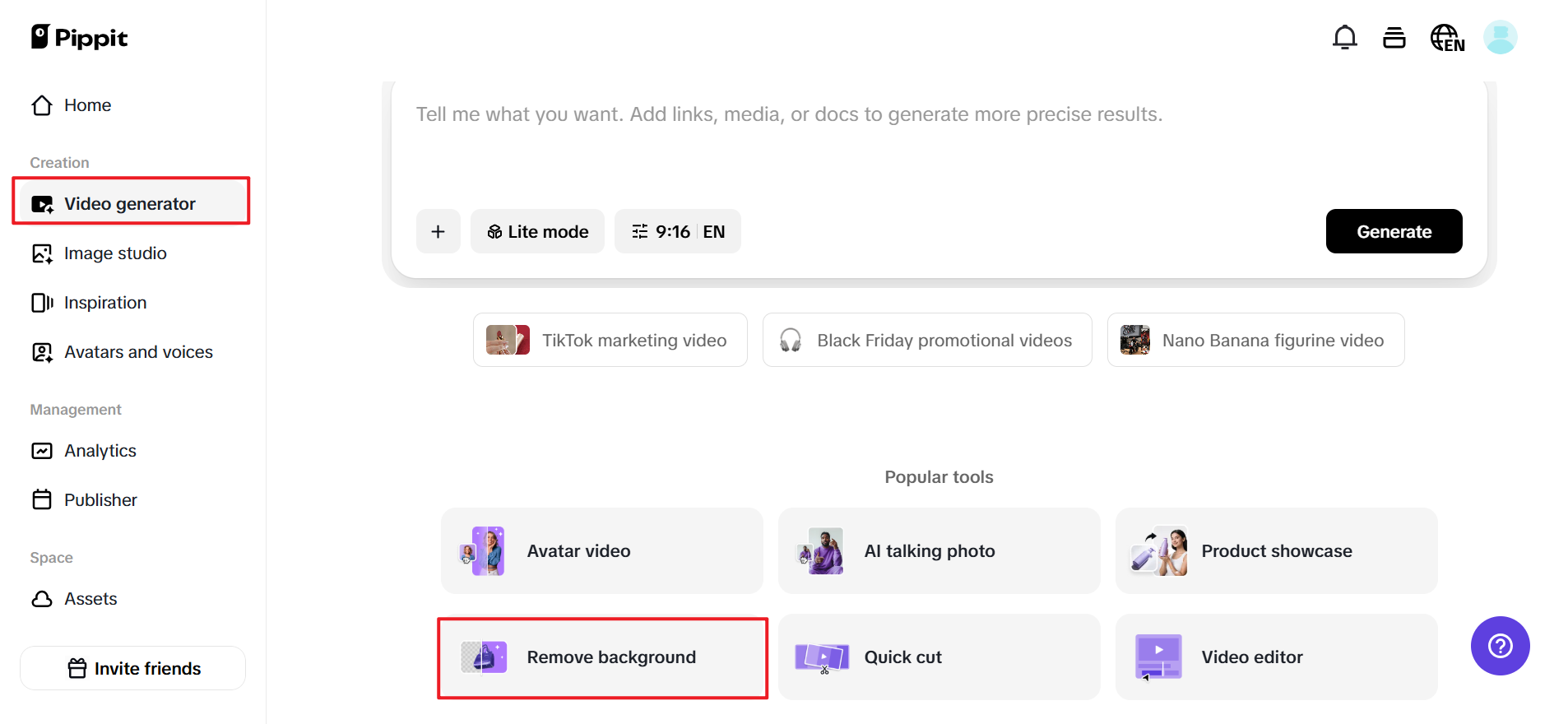1568x724 pixels.
Task: Choose Black Friday promotional videos suggestion
Action: pos(927,341)
